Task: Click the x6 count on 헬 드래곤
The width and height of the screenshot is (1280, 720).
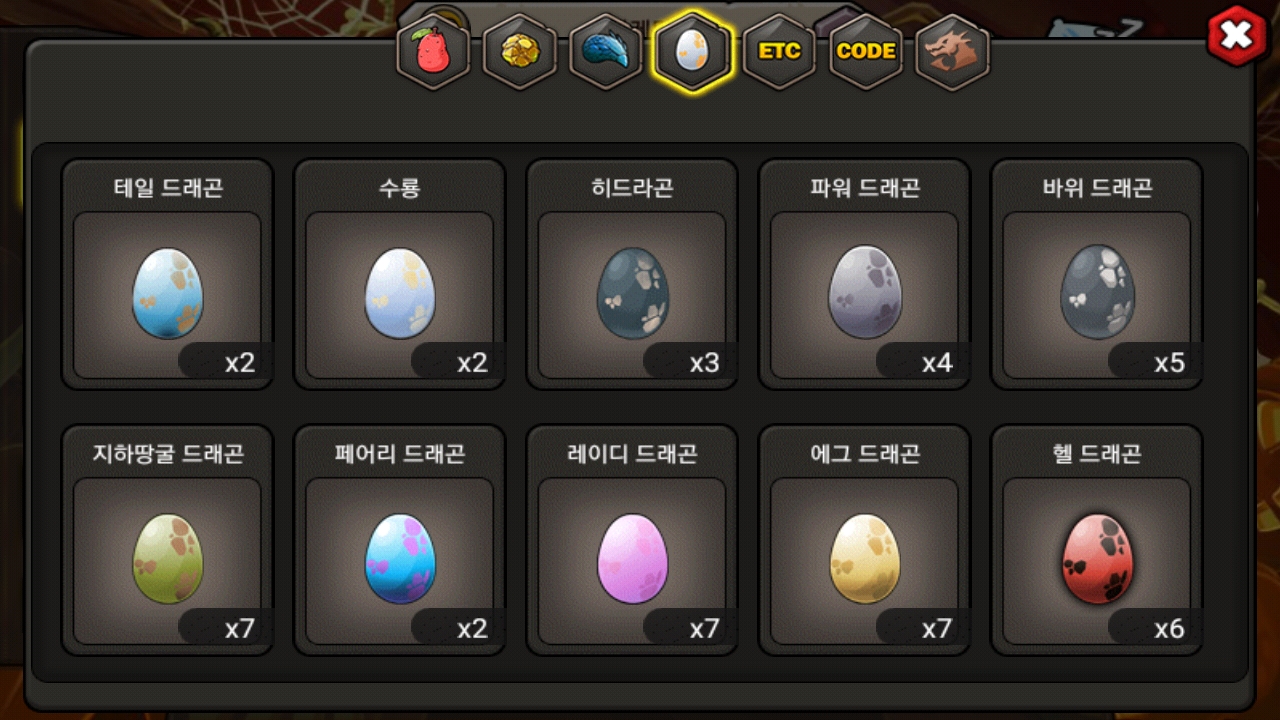Action: [x=1169, y=628]
